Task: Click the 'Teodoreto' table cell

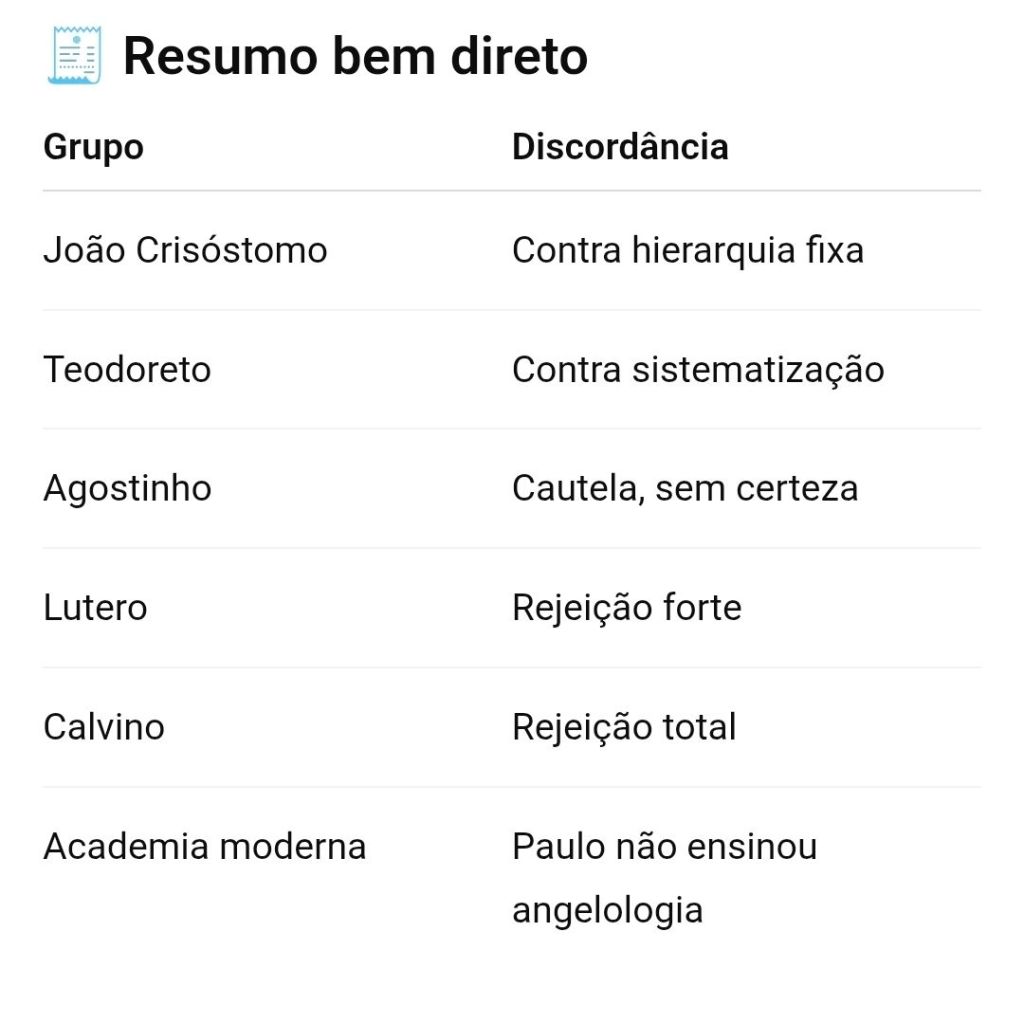Action: [127, 370]
